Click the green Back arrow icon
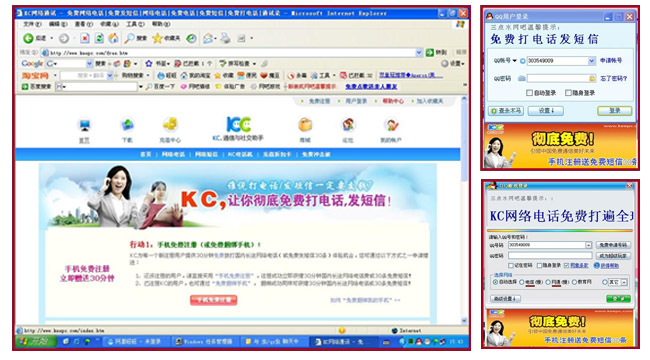 (x=28, y=38)
